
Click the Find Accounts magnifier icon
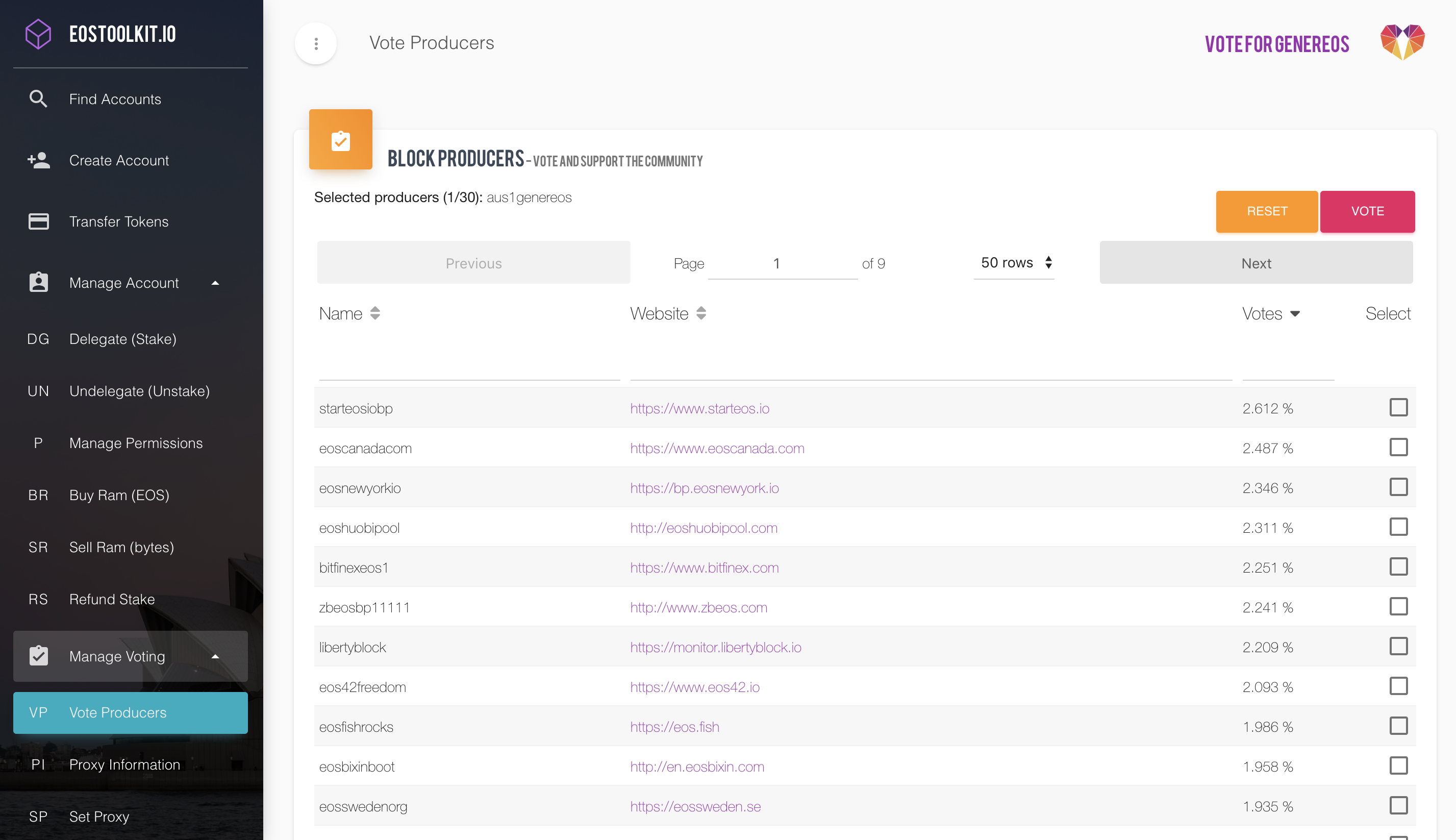pos(38,98)
